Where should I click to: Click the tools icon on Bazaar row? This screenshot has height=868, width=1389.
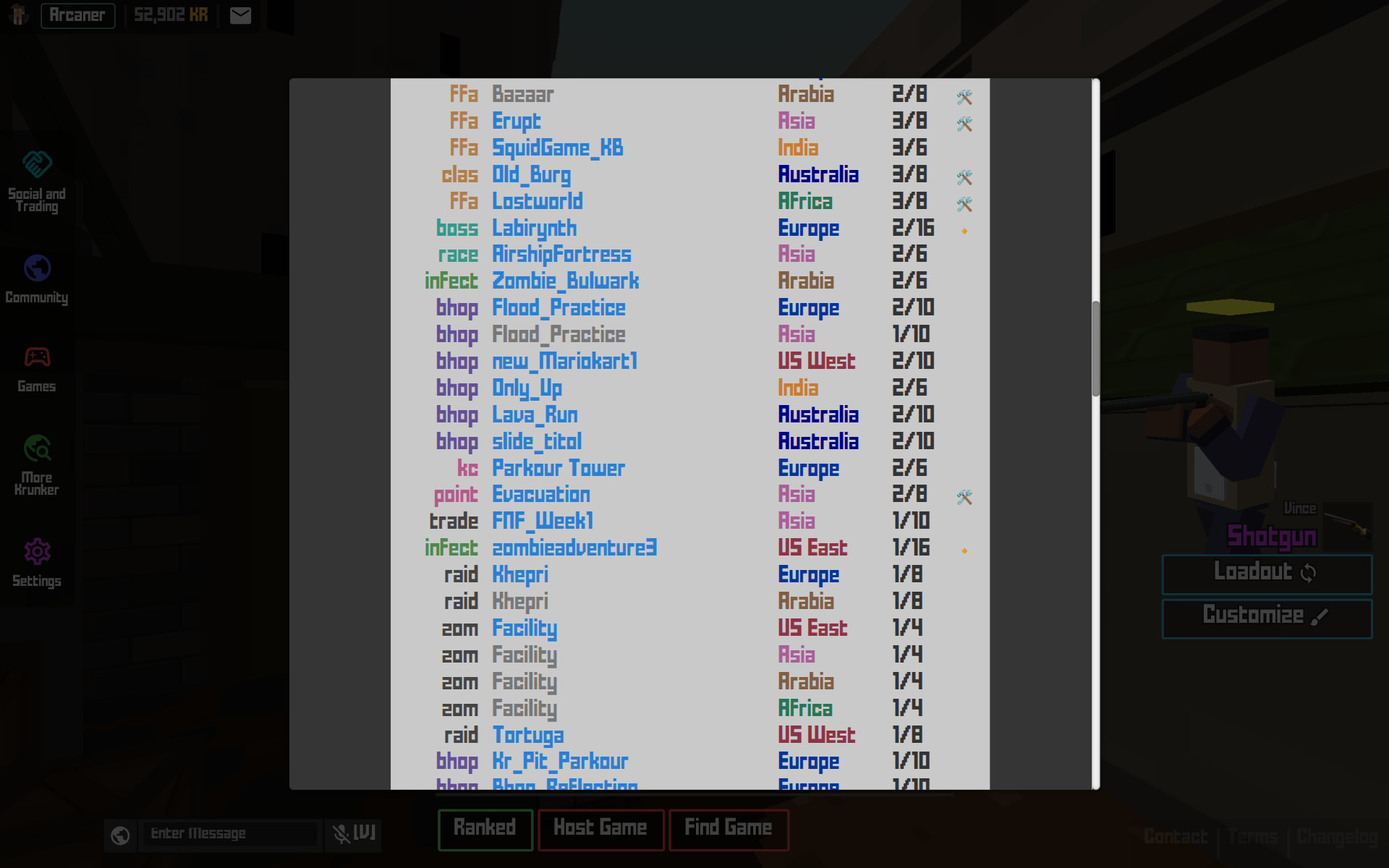coord(964,97)
